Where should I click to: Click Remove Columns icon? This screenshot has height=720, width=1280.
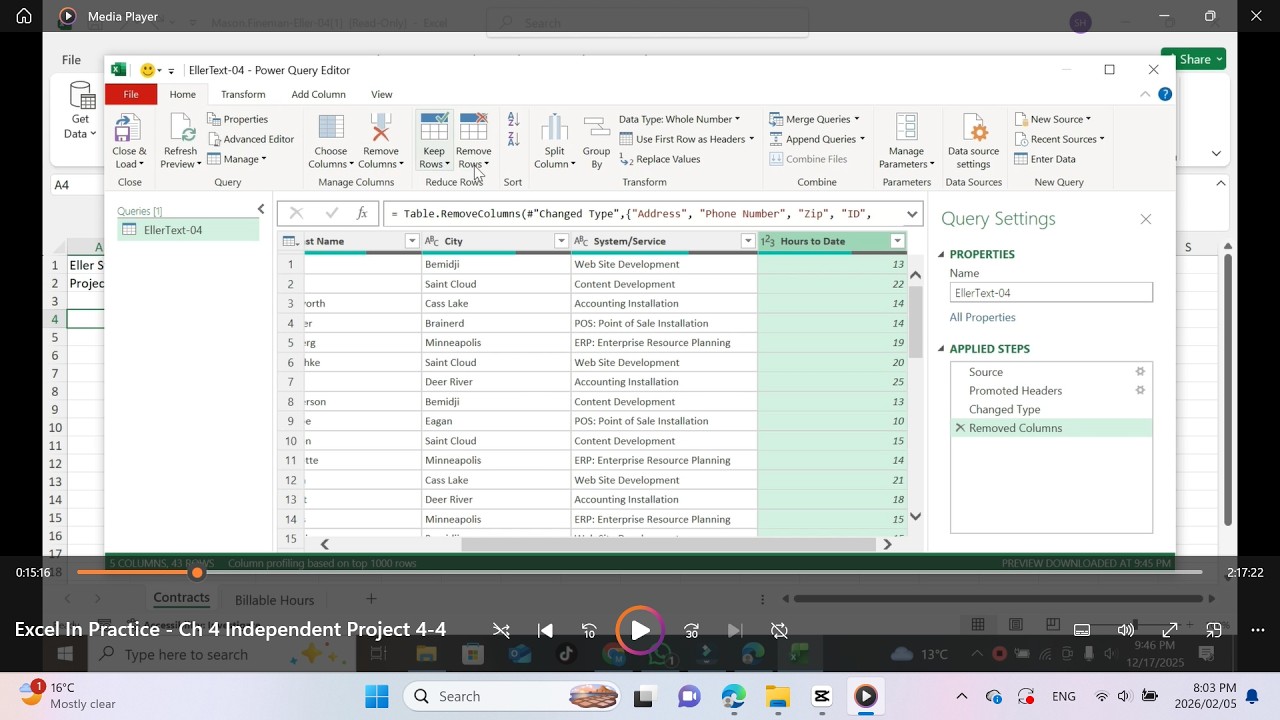(x=380, y=128)
